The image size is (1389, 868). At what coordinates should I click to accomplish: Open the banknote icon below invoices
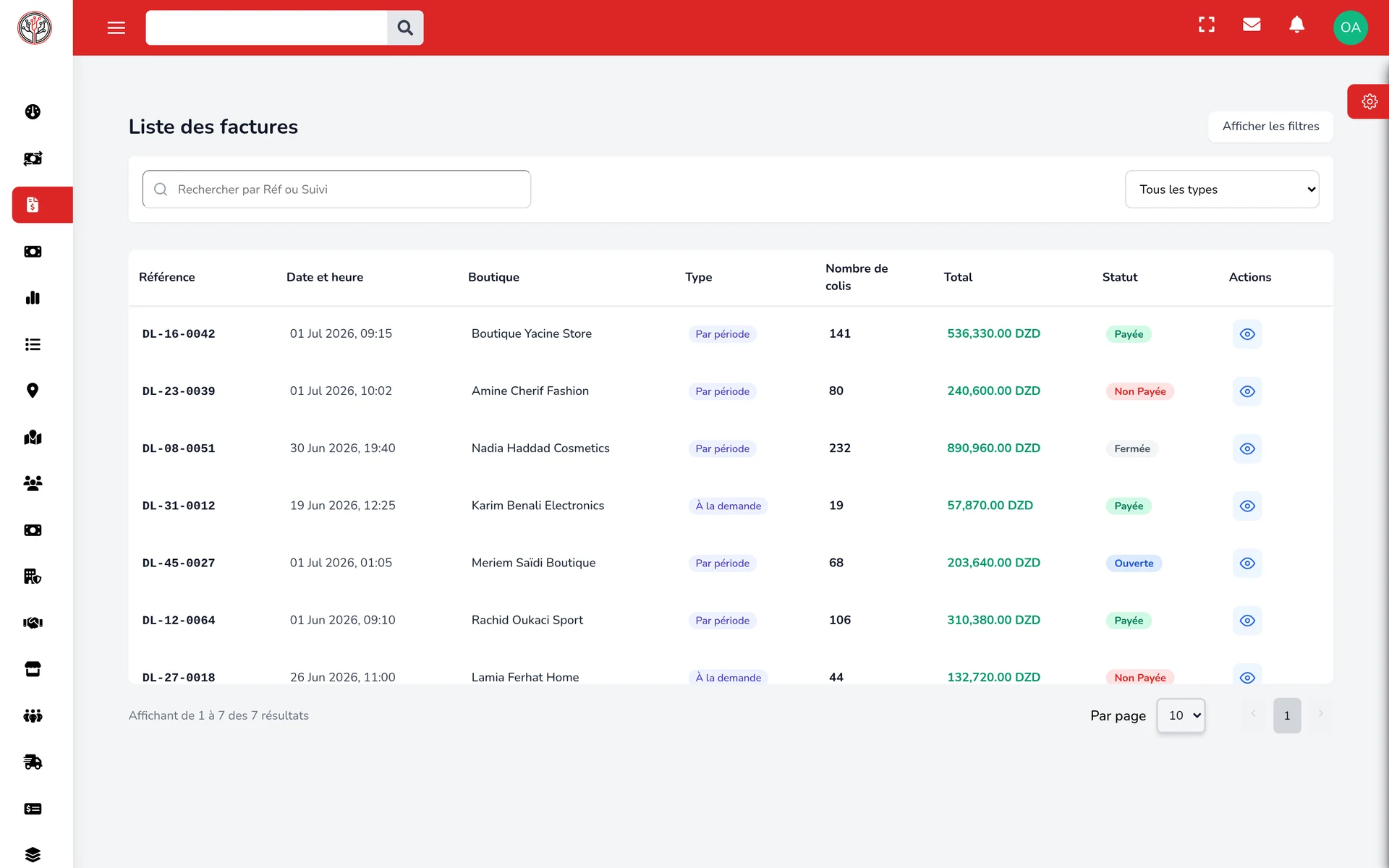point(33,251)
